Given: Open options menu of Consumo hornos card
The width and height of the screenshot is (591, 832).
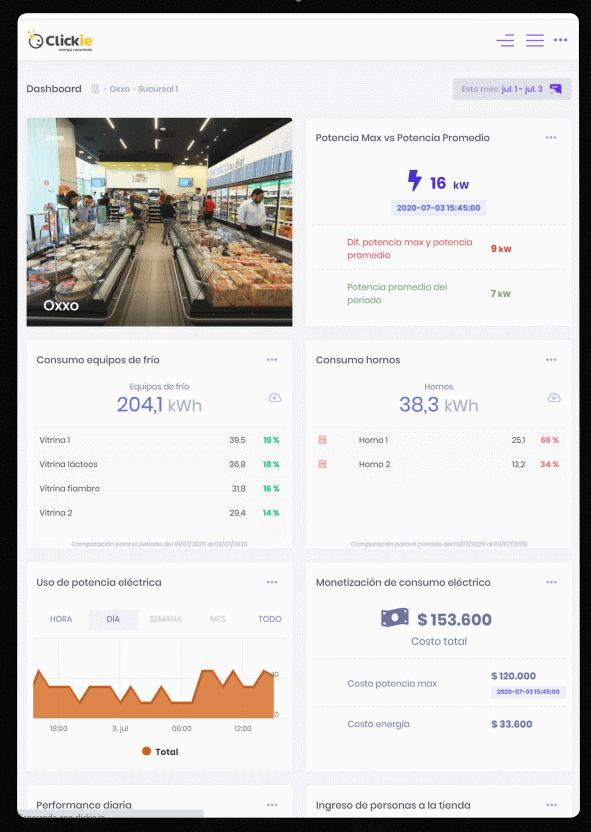Looking at the screenshot, I should 551,360.
